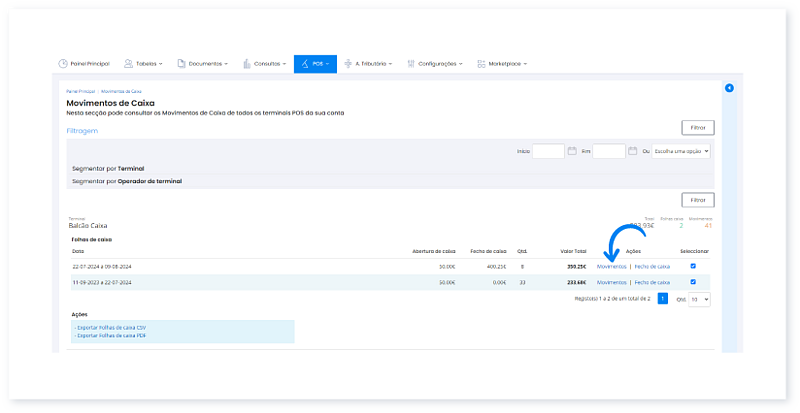This screenshot has width=800, height=413.
Task: Collapse side panel with blue arrow icon
Action: coord(729,89)
